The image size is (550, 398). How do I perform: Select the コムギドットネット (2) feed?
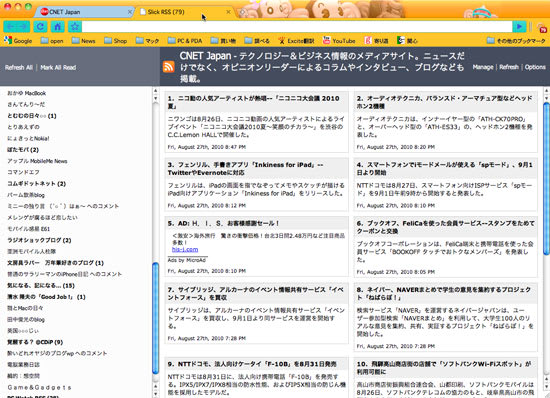click(x=36, y=184)
